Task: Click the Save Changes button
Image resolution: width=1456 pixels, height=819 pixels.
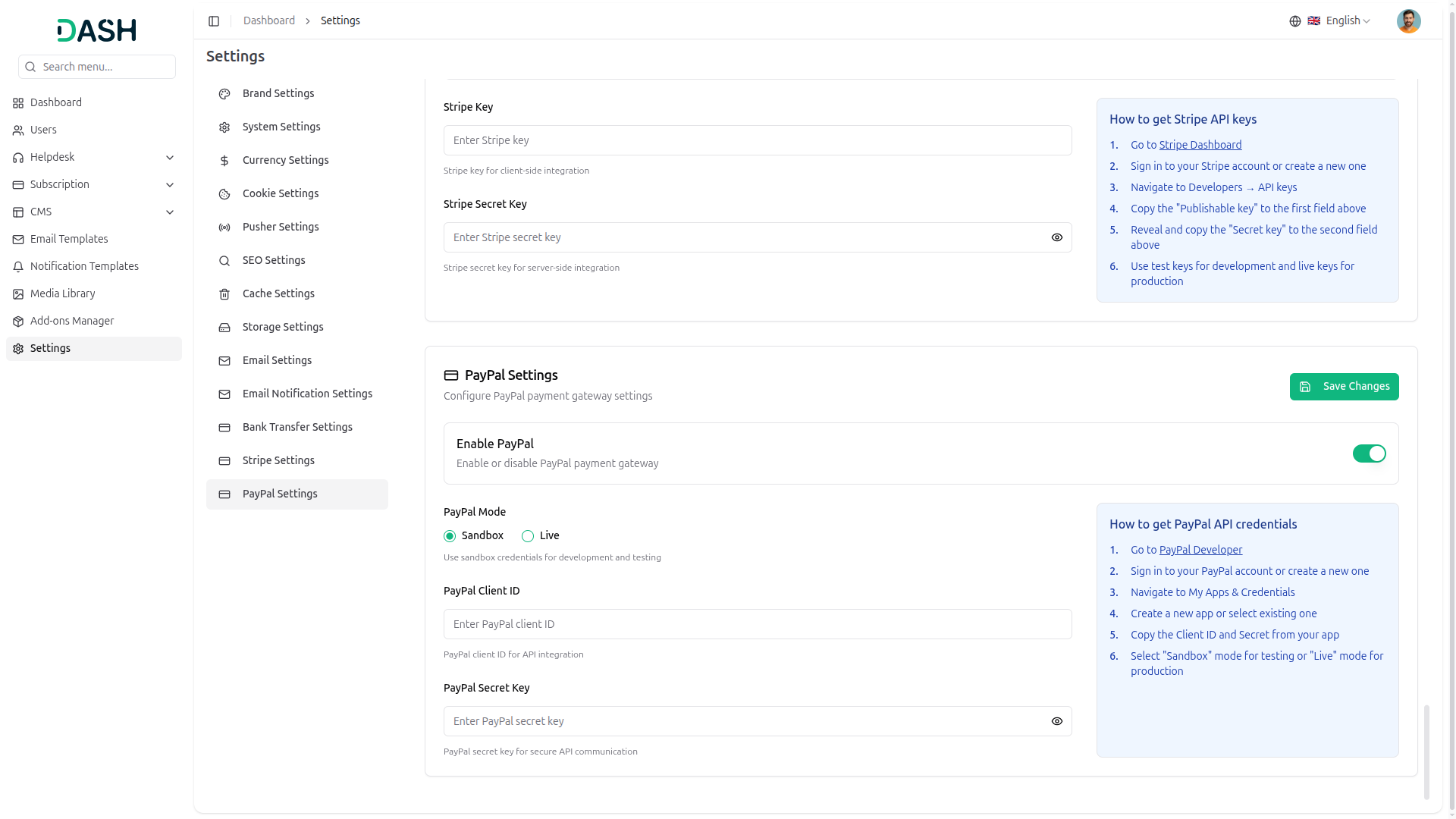Action: click(1344, 387)
